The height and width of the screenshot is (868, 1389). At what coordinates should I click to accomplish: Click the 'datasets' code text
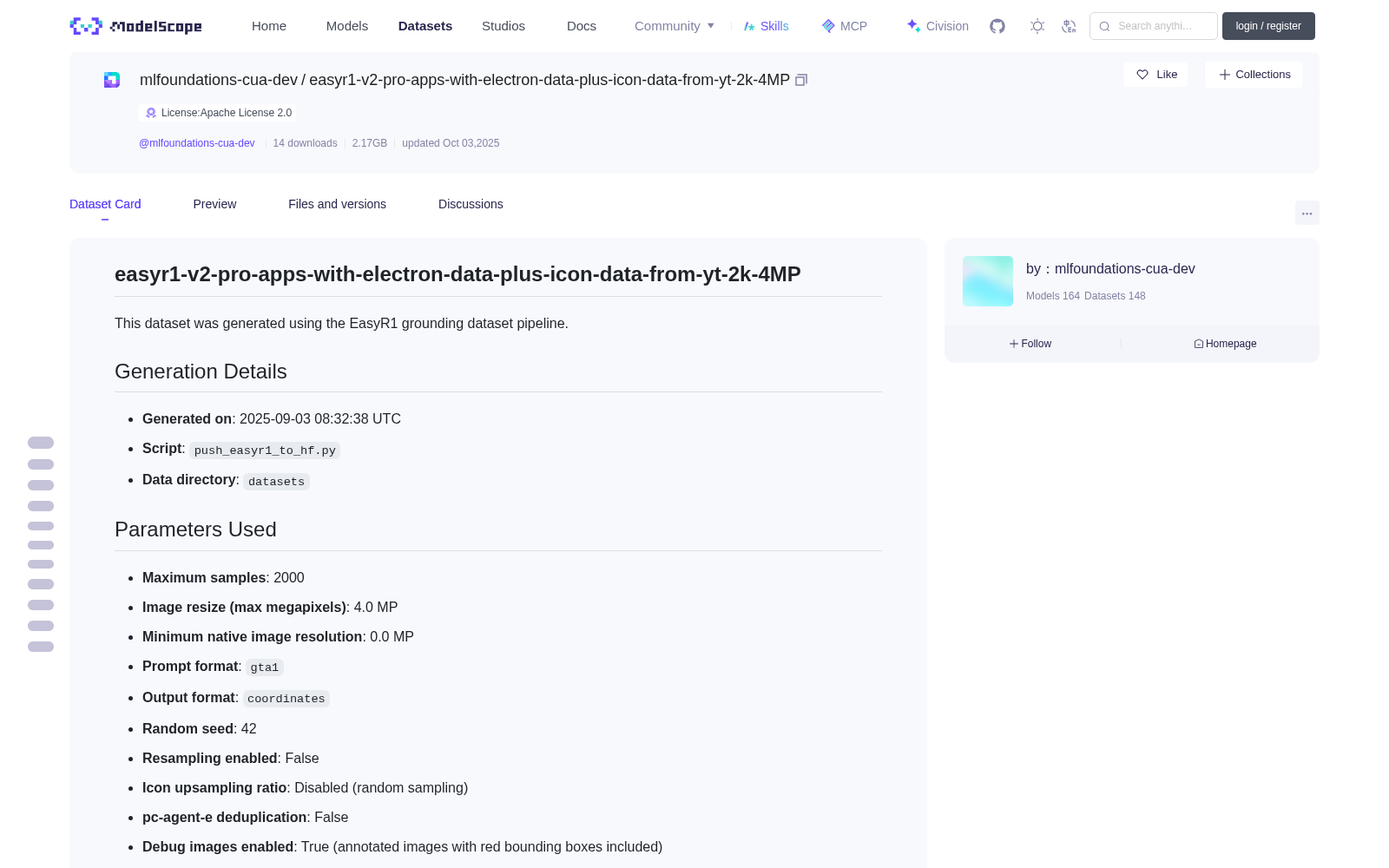276,482
